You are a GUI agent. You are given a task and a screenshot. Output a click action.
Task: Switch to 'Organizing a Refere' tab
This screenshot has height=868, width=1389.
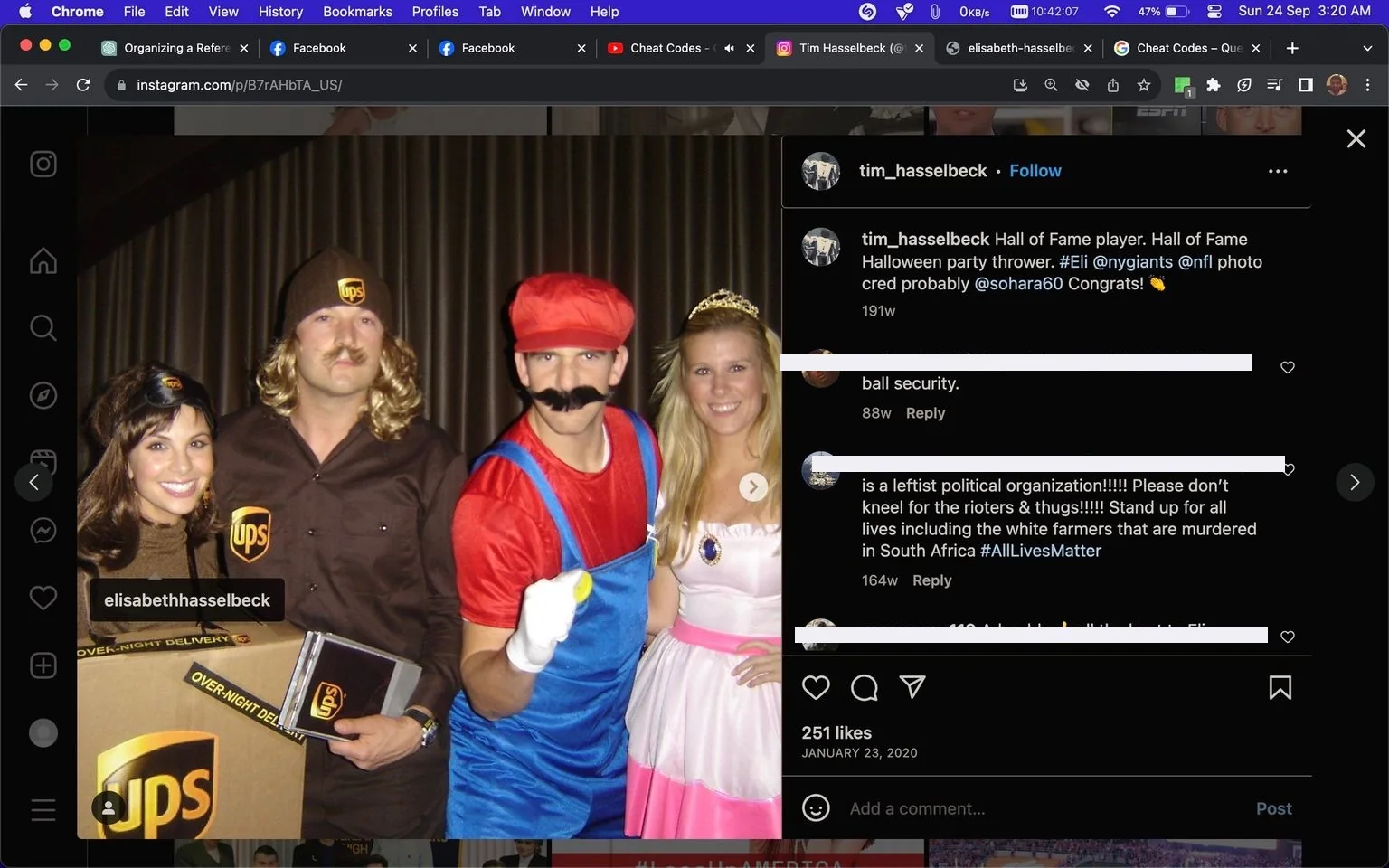pyautogui.click(x=175, y=48)
